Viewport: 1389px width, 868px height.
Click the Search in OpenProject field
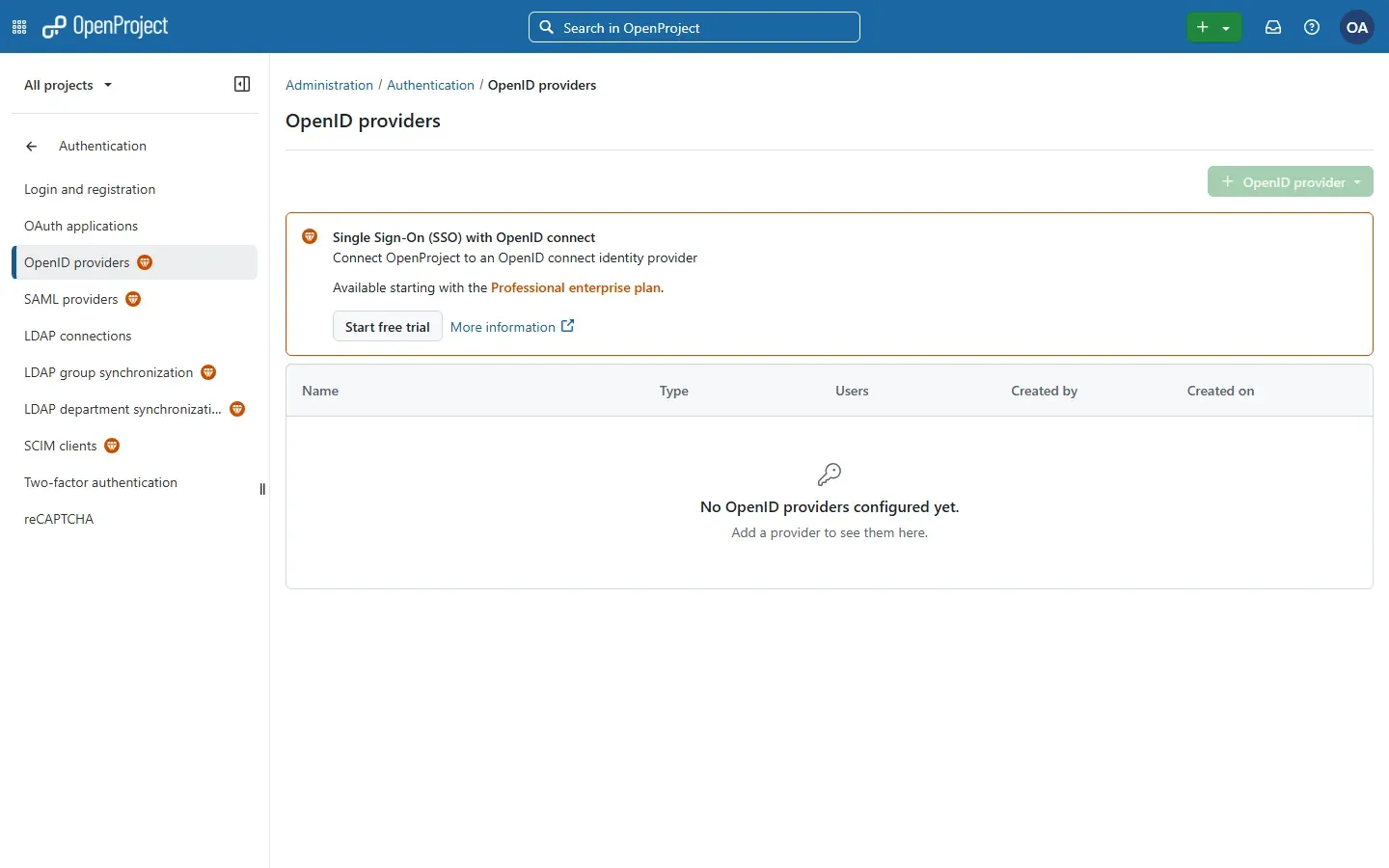[x=694, y=27]
